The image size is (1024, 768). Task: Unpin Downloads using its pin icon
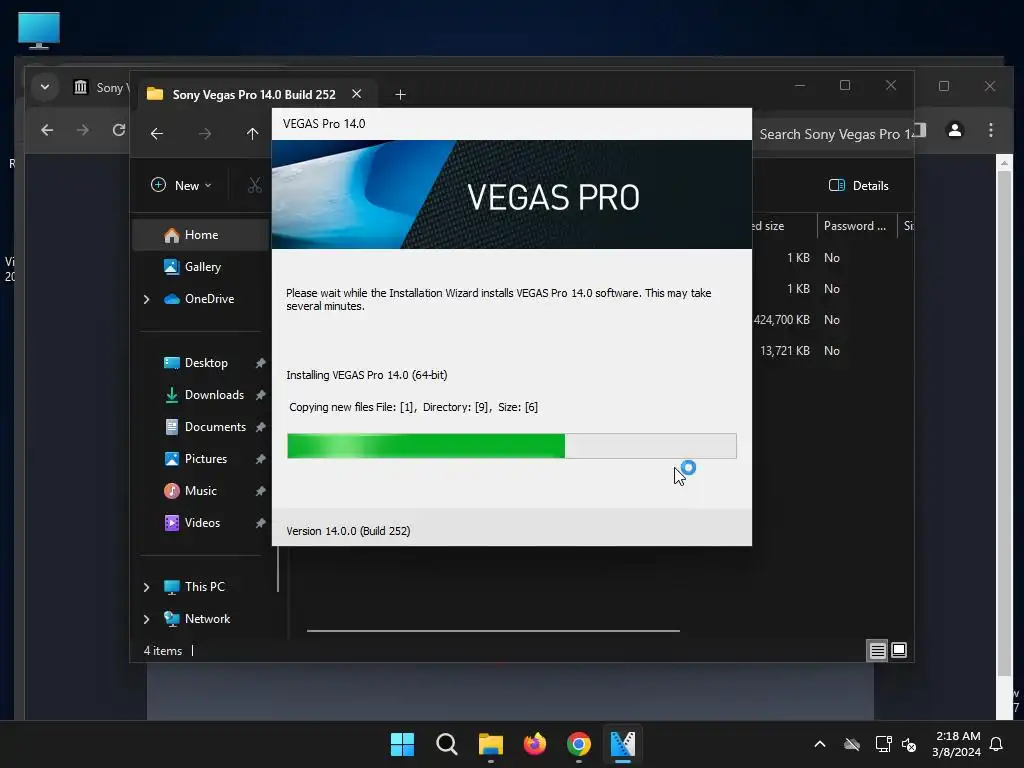(260, 395)
